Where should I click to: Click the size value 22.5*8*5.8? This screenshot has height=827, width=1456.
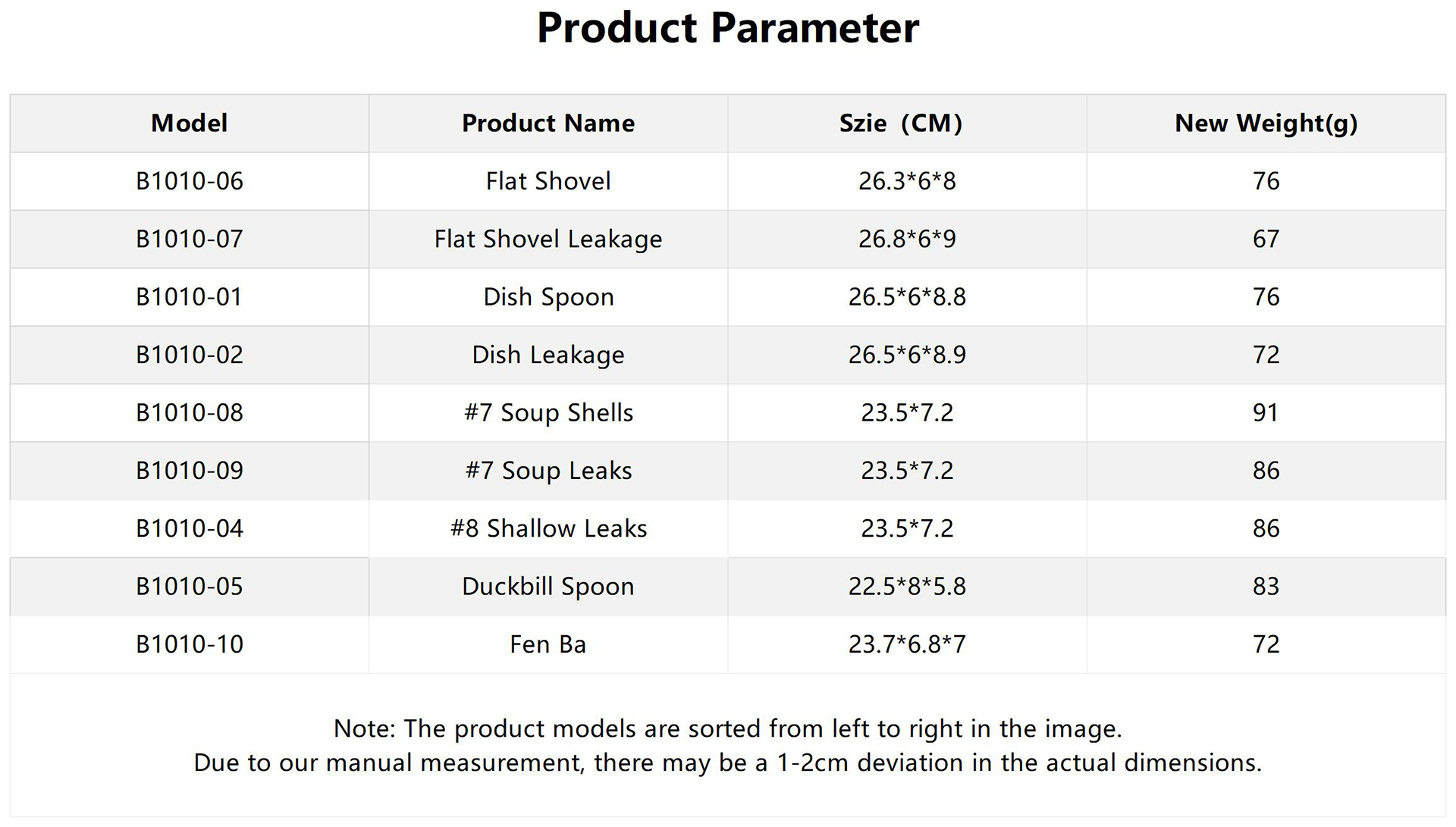[x=907, y=587]
